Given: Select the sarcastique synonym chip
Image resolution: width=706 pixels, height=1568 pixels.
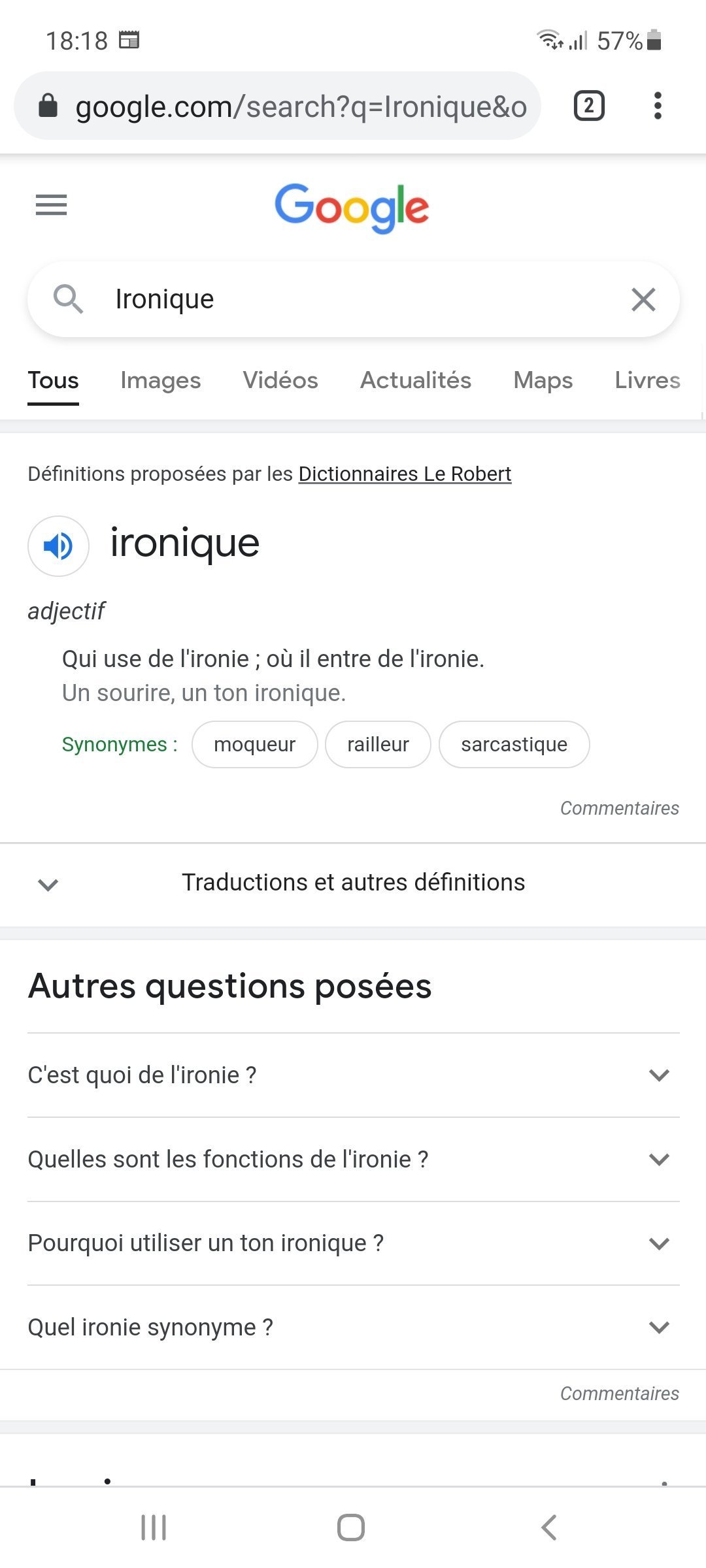Looking at the screenshot, I should pos(514,744).
